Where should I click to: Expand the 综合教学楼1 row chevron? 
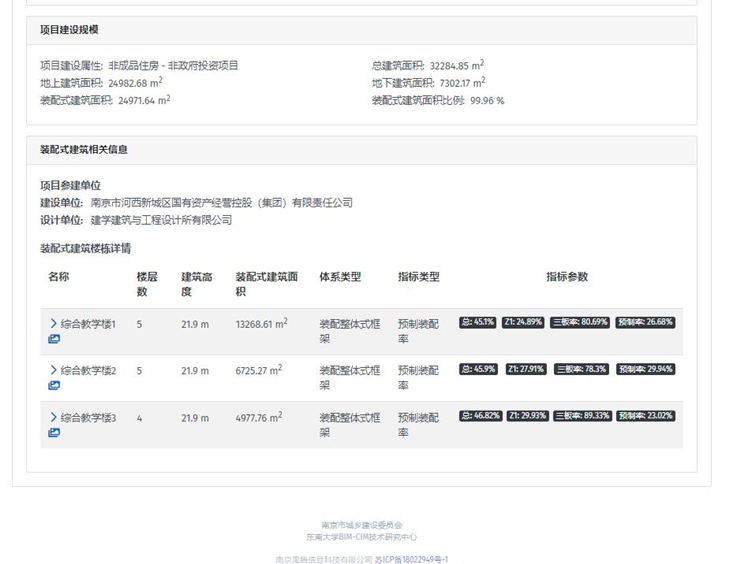point(53,324)
